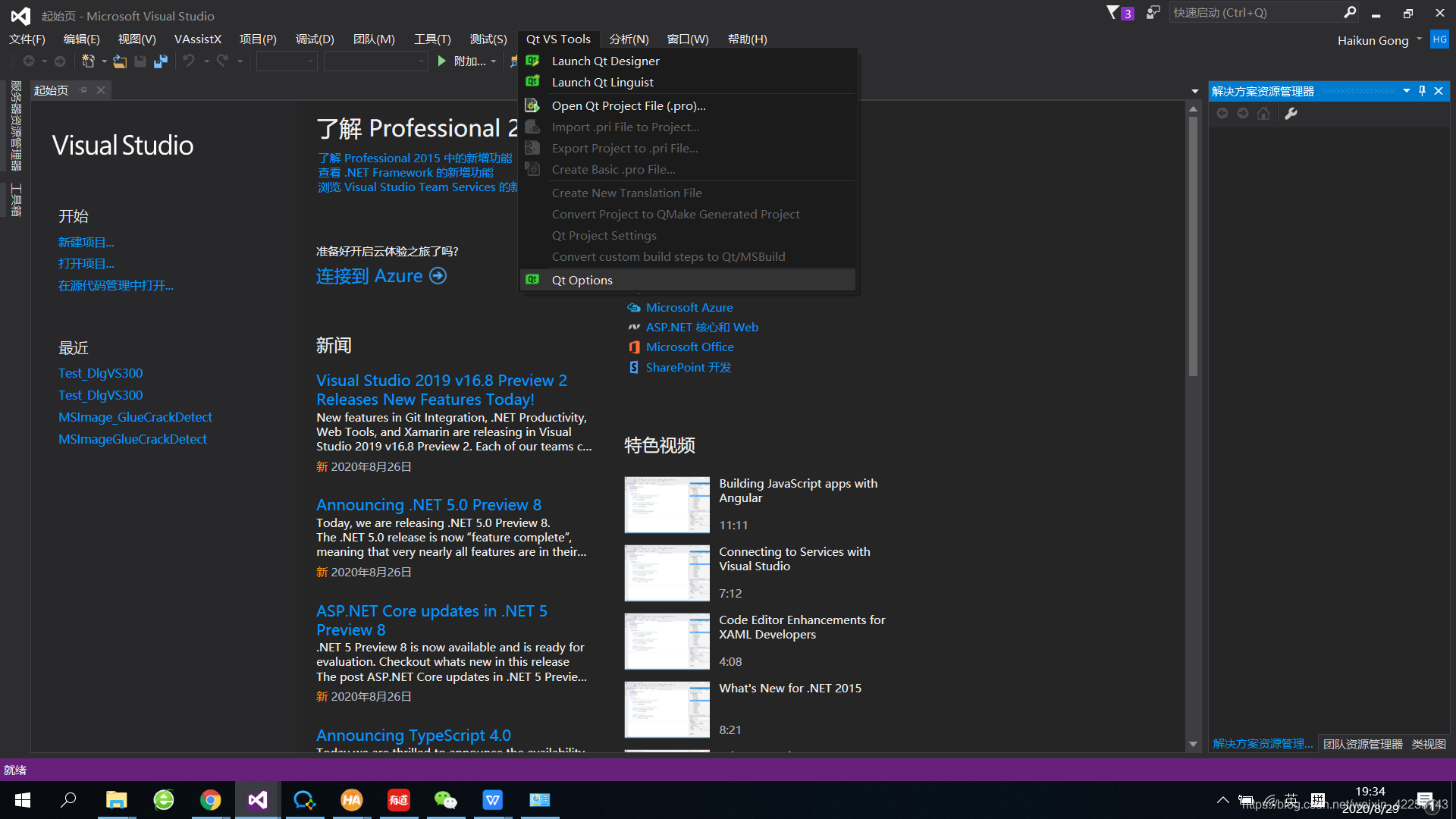Toggle the pin on Solution Explorer panel
This screenshot has height=819, width=1456.
pos(1422,91)
